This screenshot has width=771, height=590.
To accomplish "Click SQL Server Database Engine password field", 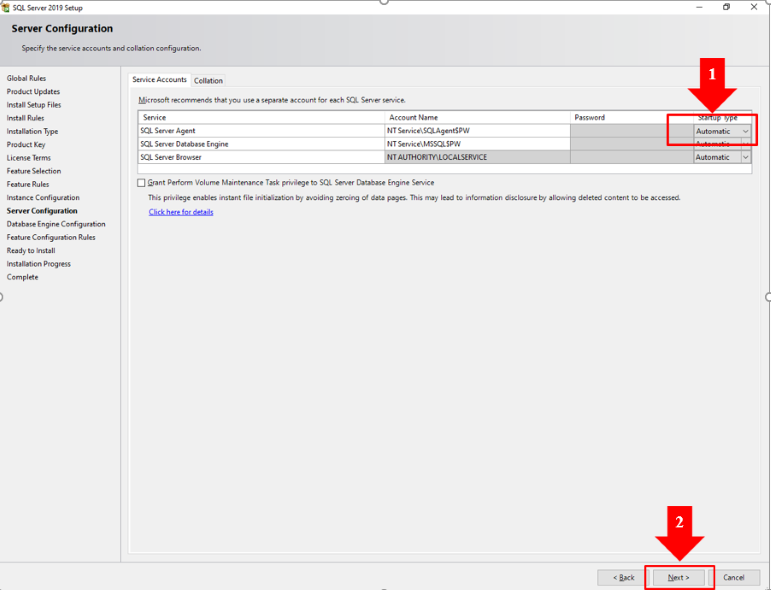I will (631, 144).
